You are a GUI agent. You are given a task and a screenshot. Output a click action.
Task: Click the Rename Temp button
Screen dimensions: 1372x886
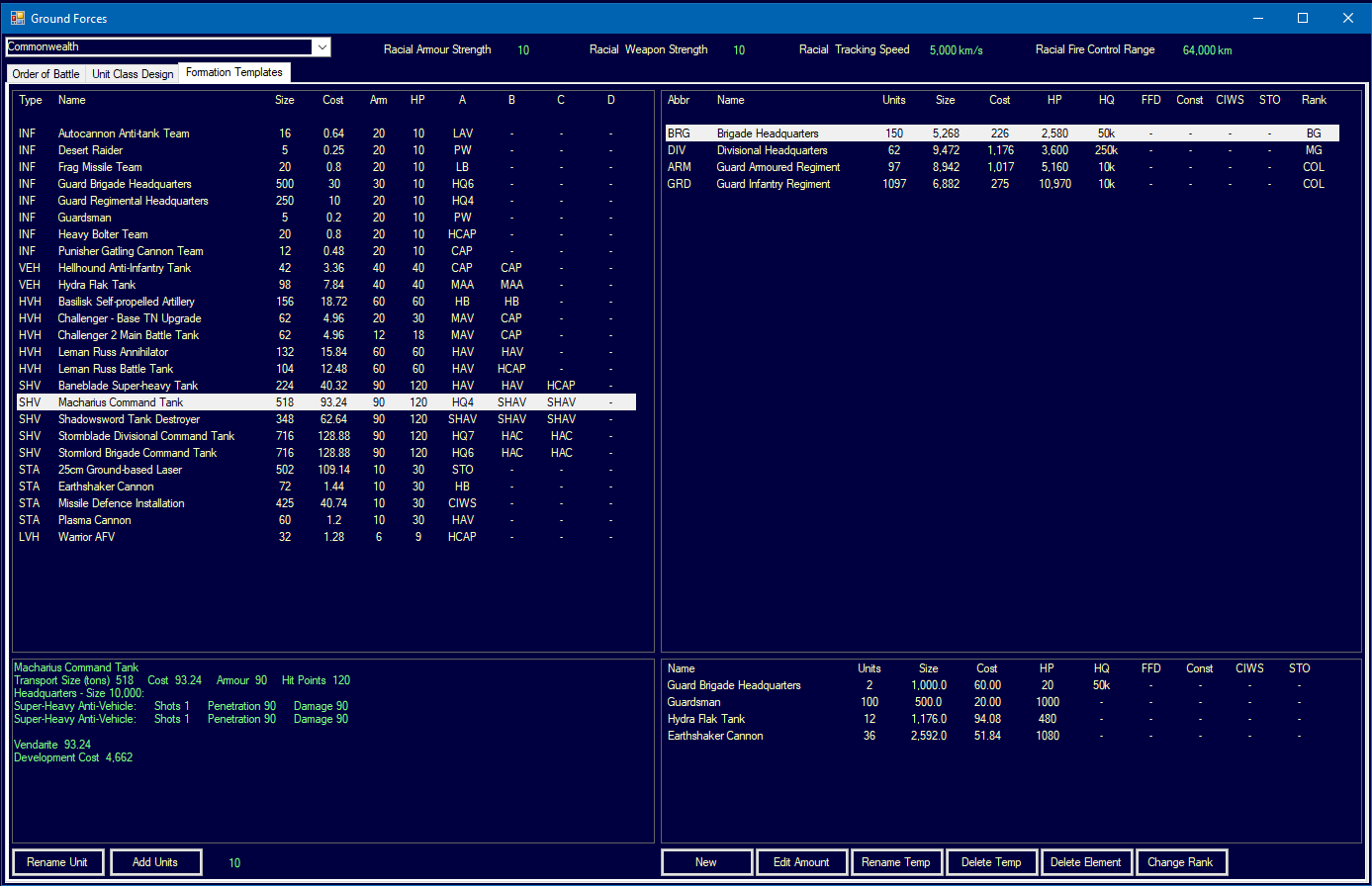click(x=896, y=862)
